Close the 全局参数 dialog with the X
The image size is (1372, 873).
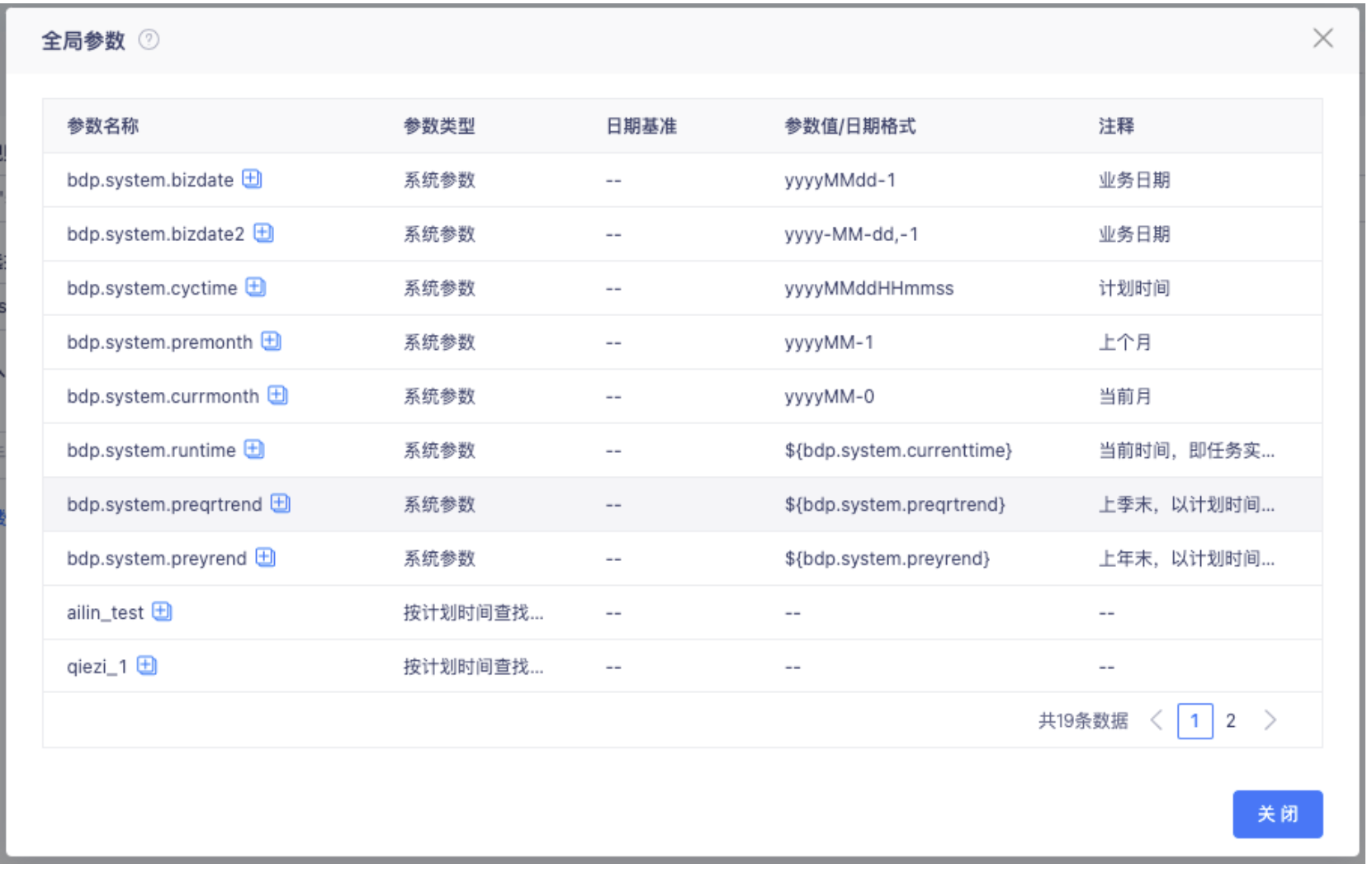(x=1323, y=38)
